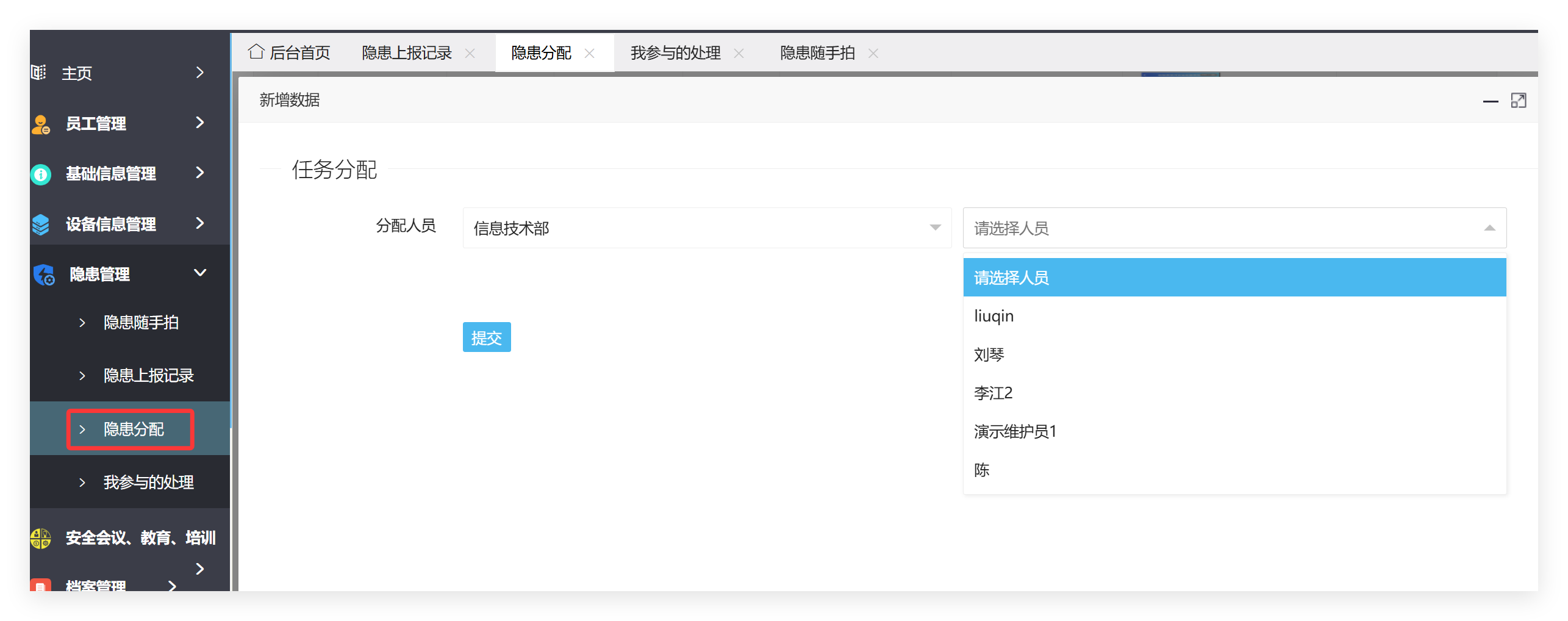
Task: Click the 设备信息管理 layers icon
Action: click(39, 224)
